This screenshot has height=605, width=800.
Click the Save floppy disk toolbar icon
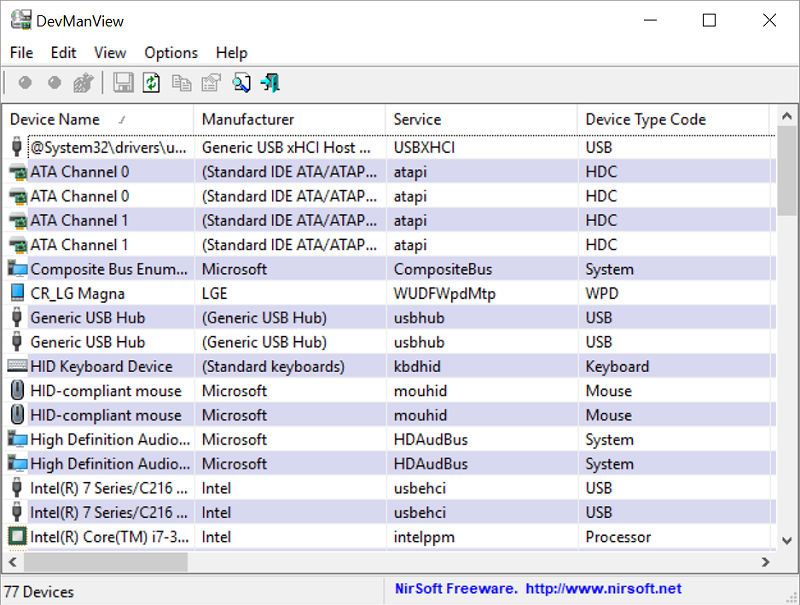pos(123,83)
